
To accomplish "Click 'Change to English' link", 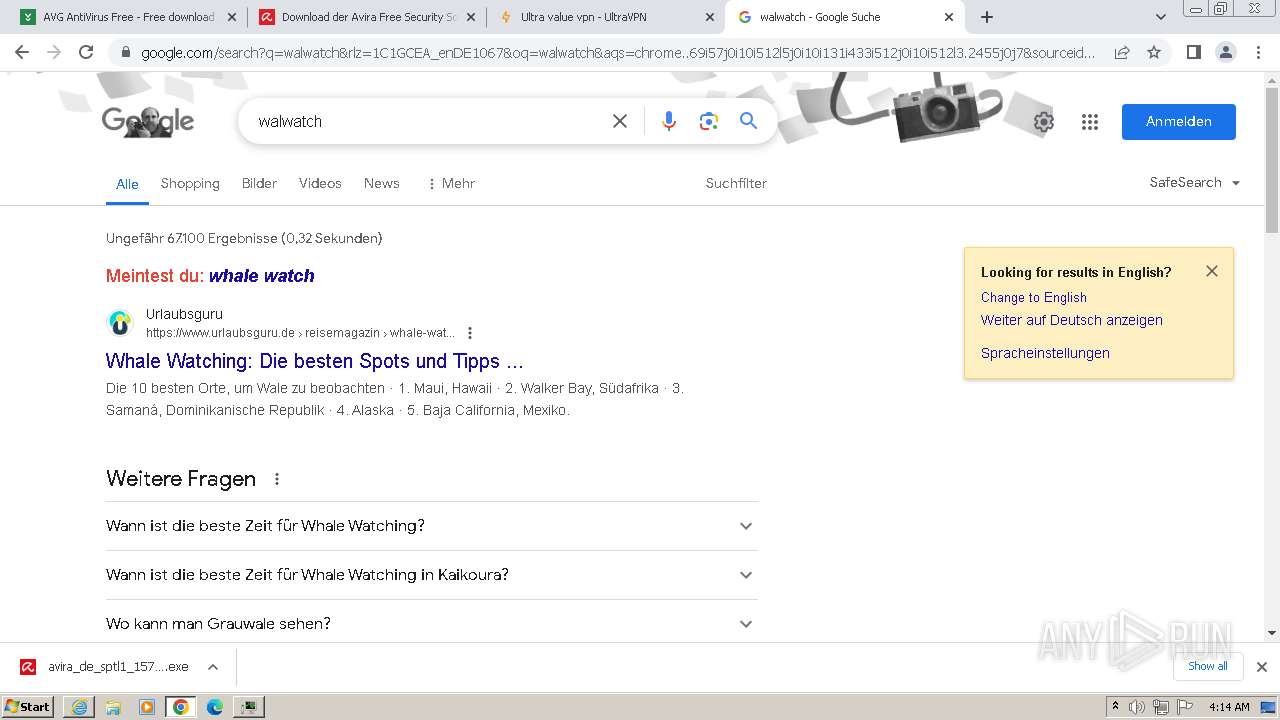I will coord(1034,297).
